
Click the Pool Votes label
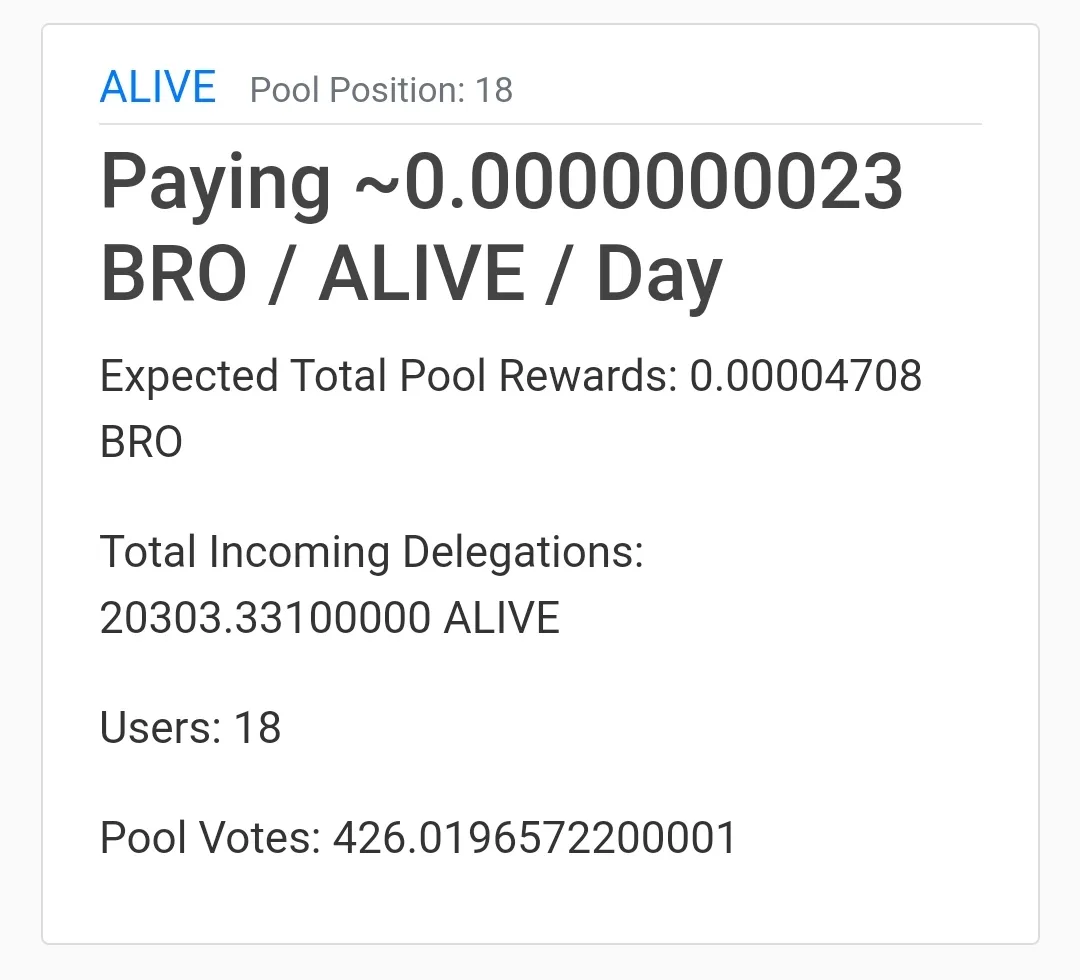tap(210, 838)
